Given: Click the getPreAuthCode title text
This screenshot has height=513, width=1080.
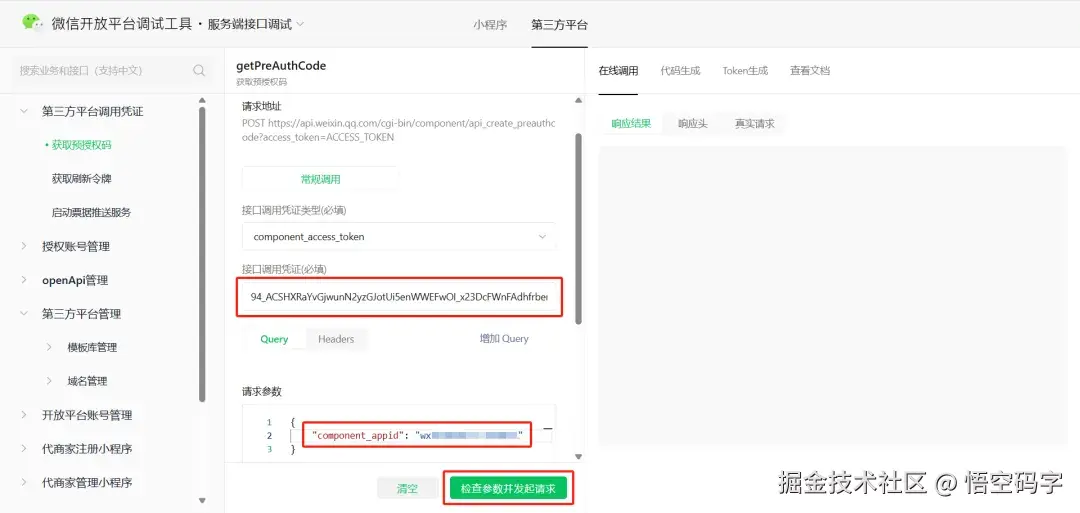Looking at the screenshot, I should [x=281, y=66].
